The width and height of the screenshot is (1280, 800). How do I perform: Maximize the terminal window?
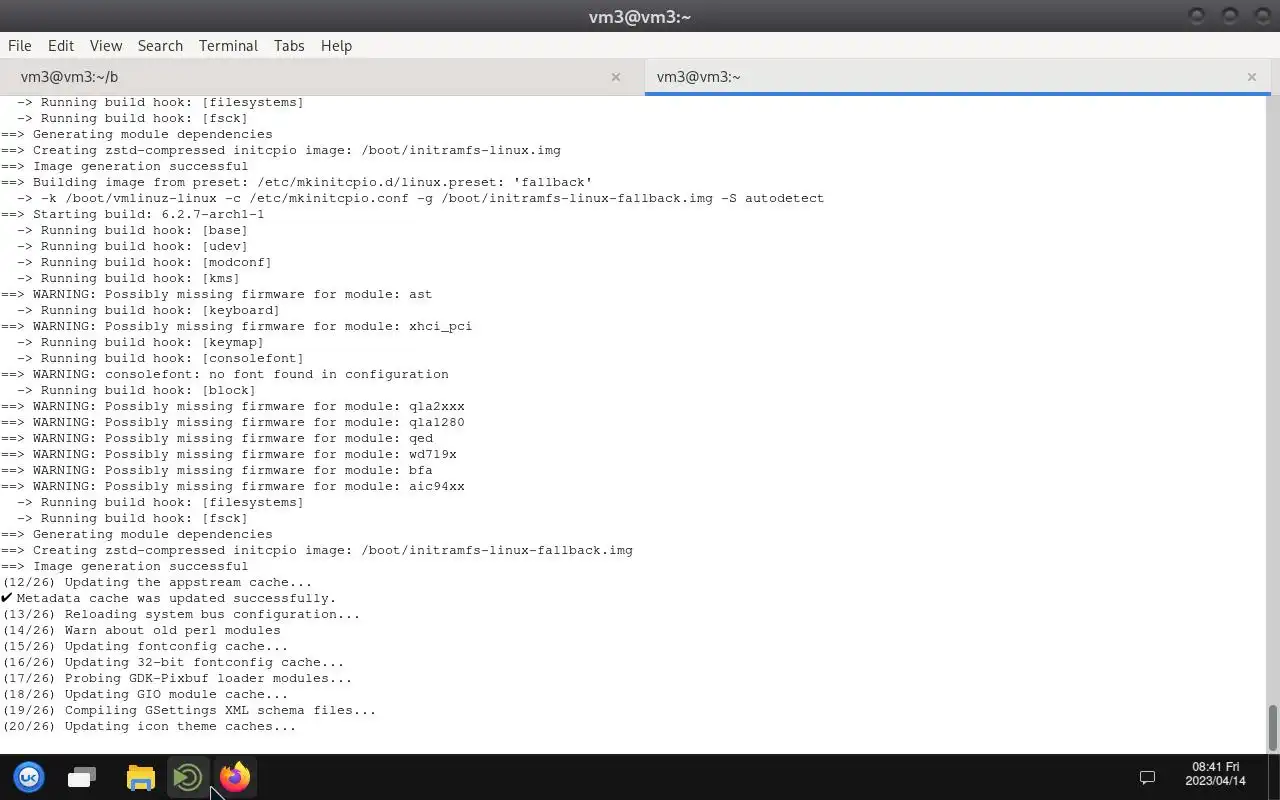coord(1230,16)
